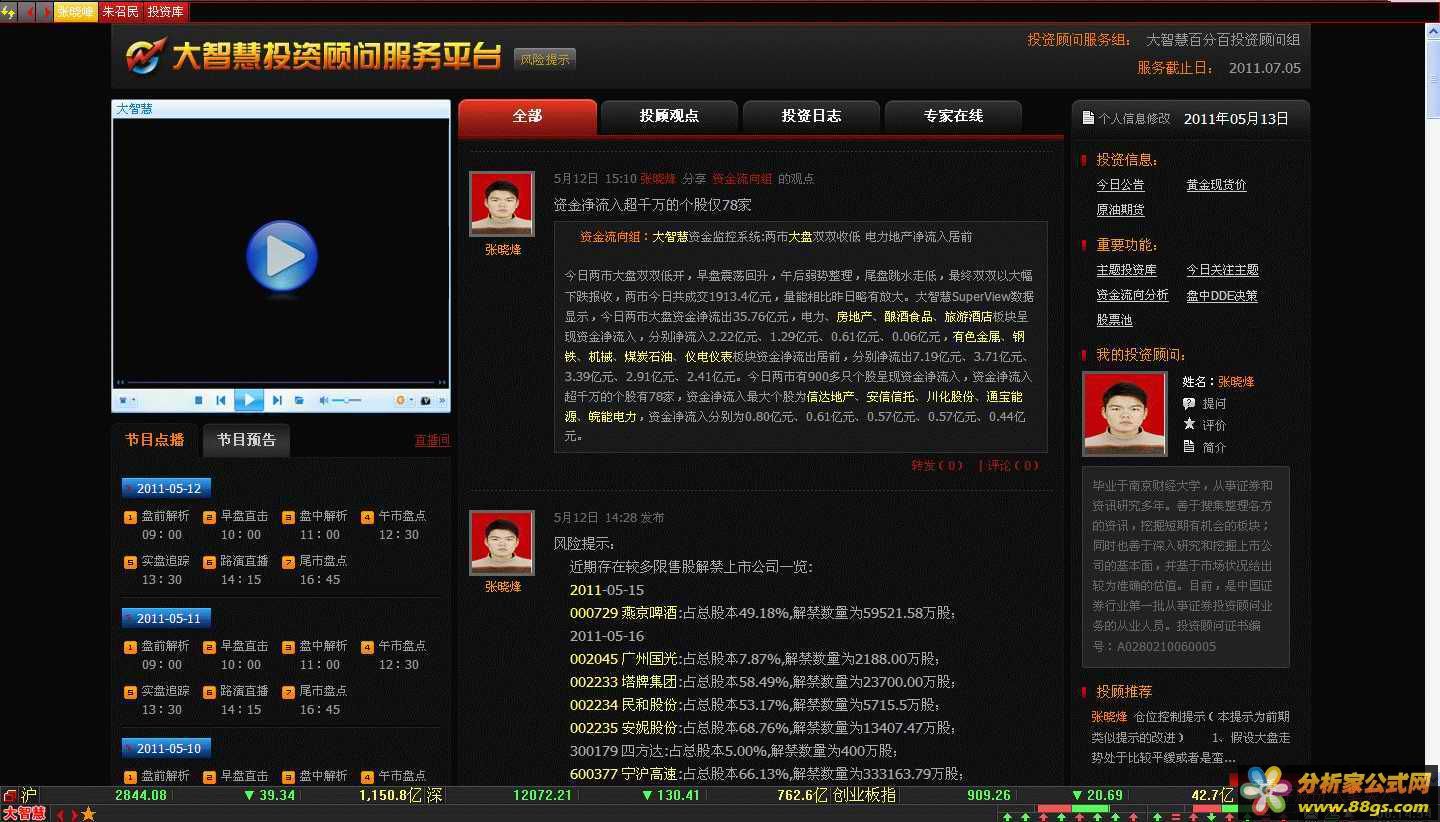Open 资金流向分析 link
Screen dimensions: 1440x822
(x=1132, y=295)
